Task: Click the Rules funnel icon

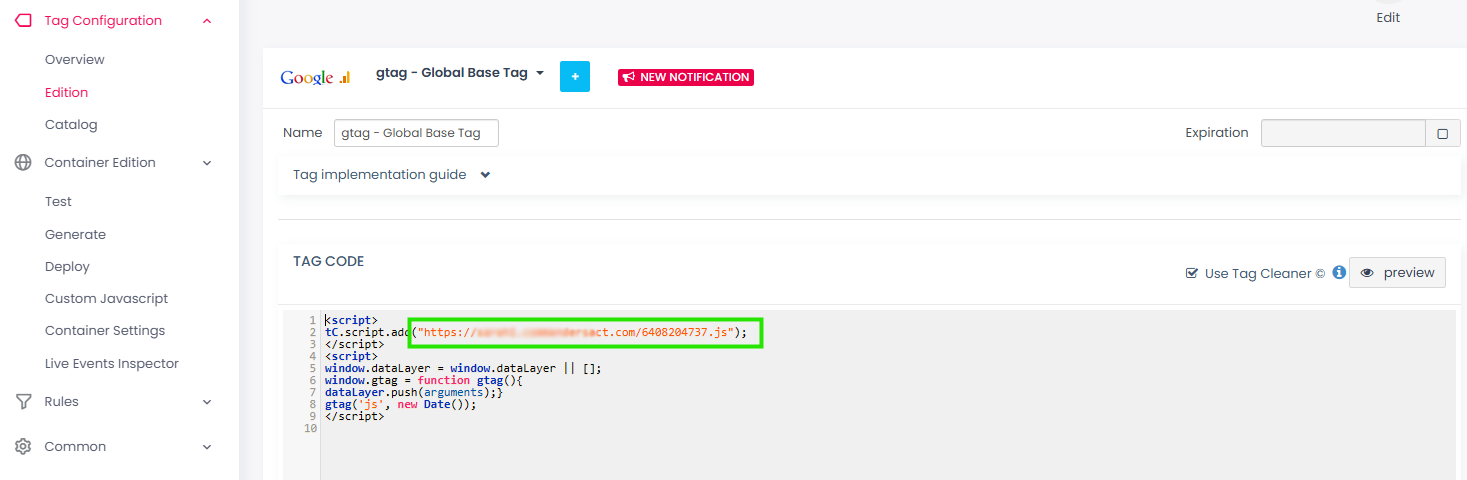Action: [x=23, y=402]
